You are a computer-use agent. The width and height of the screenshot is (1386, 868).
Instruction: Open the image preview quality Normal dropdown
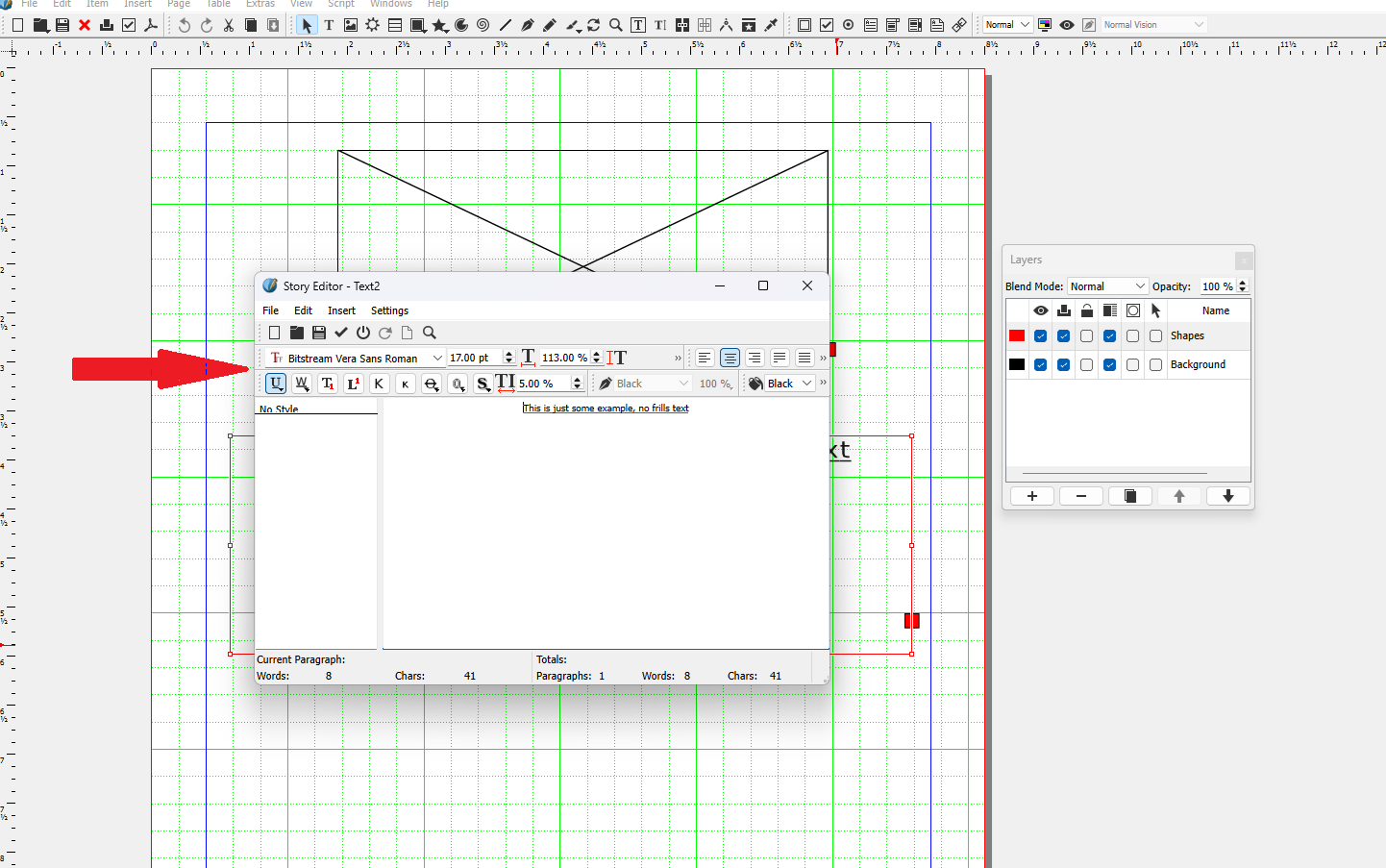point(1007,25)
